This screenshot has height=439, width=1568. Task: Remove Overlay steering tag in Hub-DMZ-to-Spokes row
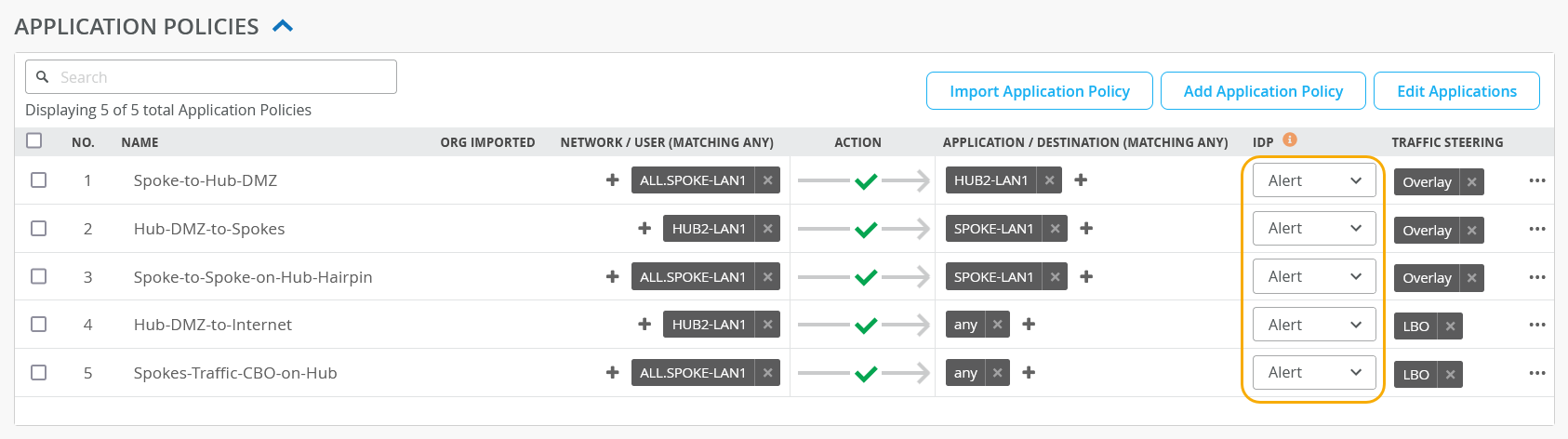click(x=1471, y=230)
